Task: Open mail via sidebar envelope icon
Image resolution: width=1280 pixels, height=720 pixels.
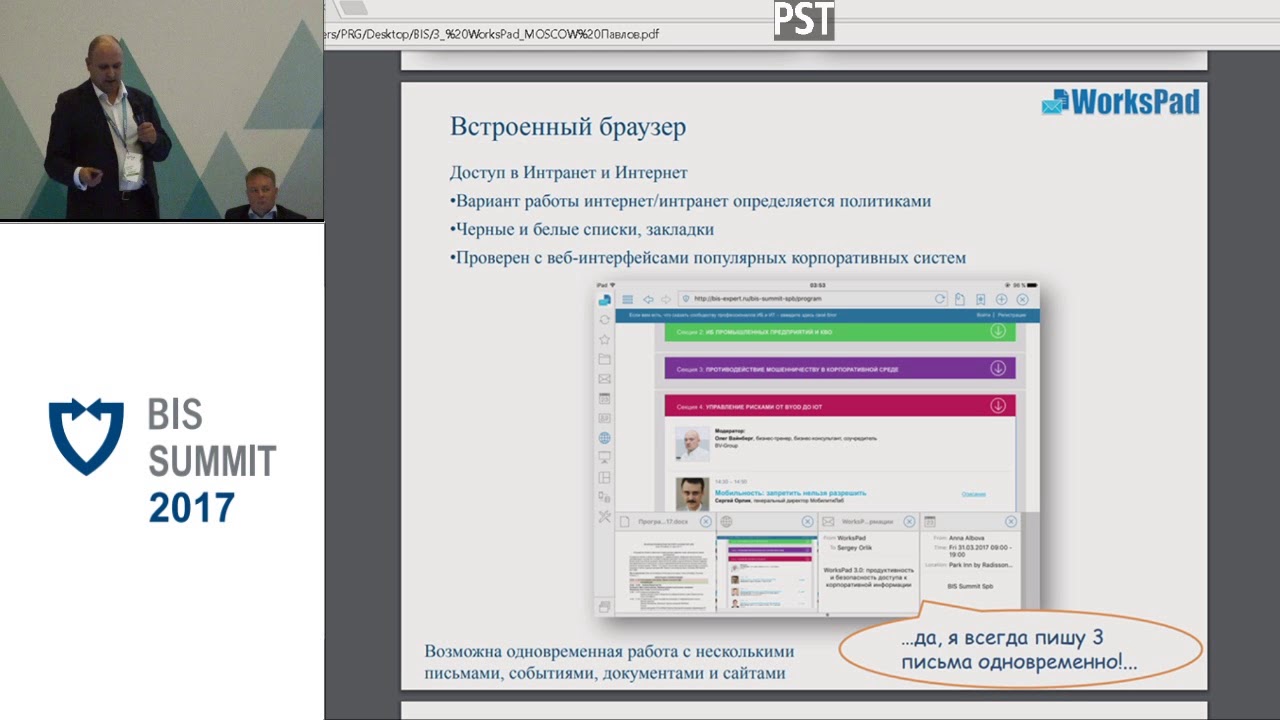Action: pyautogui.click(x=604, y=379)
